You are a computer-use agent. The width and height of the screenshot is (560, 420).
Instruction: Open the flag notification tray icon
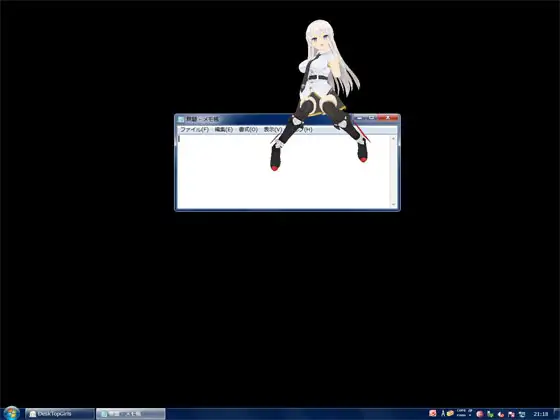[511, 414]
